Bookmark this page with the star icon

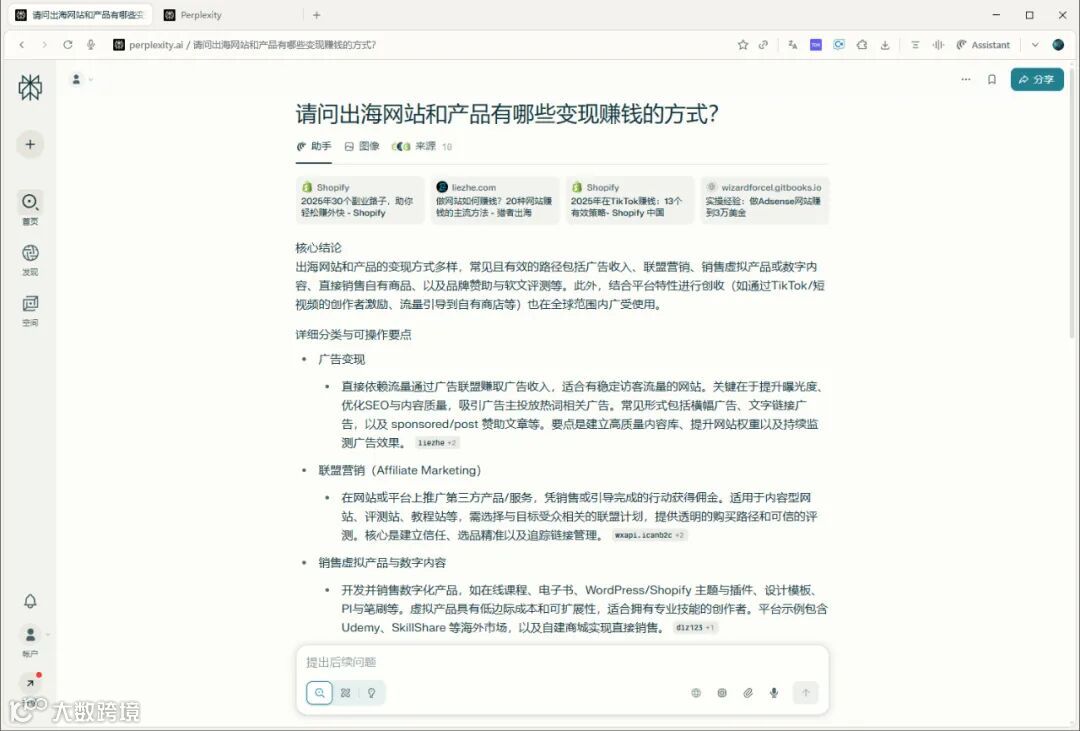742,45
